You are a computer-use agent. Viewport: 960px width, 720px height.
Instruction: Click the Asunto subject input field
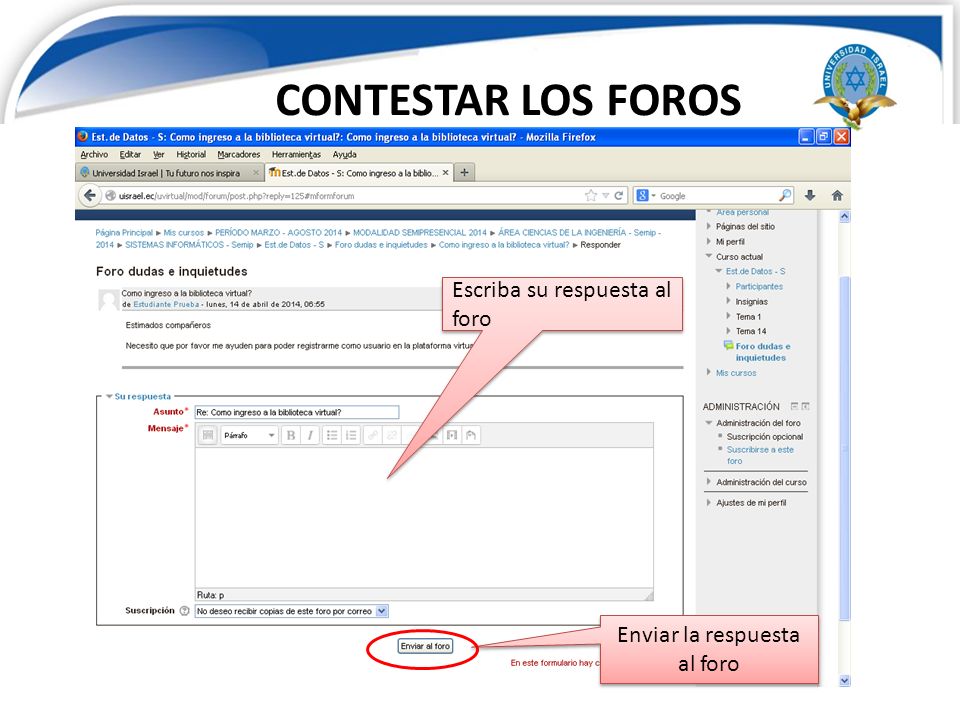pos(297,412)
